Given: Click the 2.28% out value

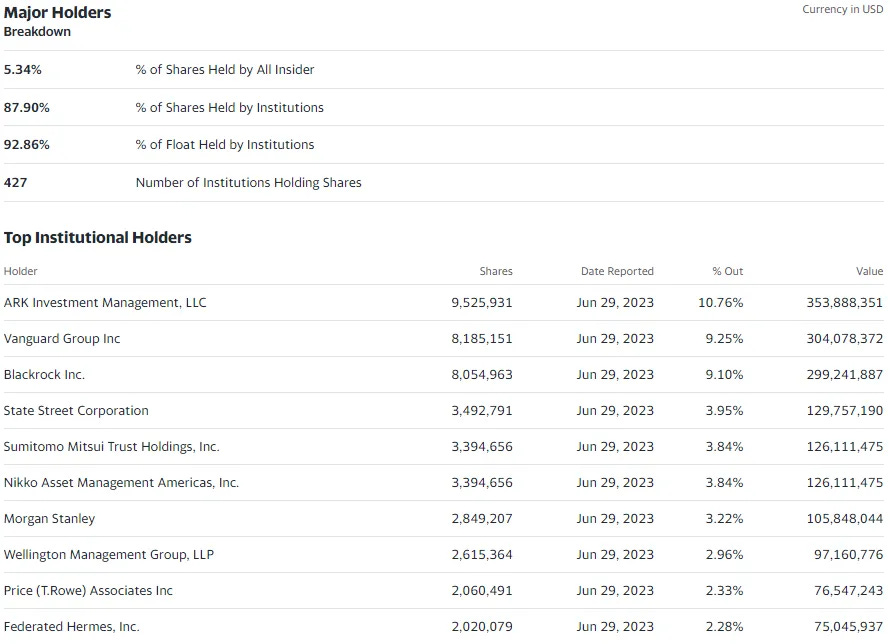Looking at the screenshot, I should [724, 627].
